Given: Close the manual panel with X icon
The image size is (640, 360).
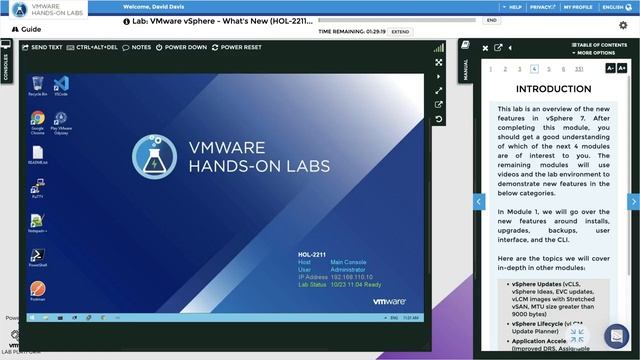Looking at the screenshot, I should point(485,48).
